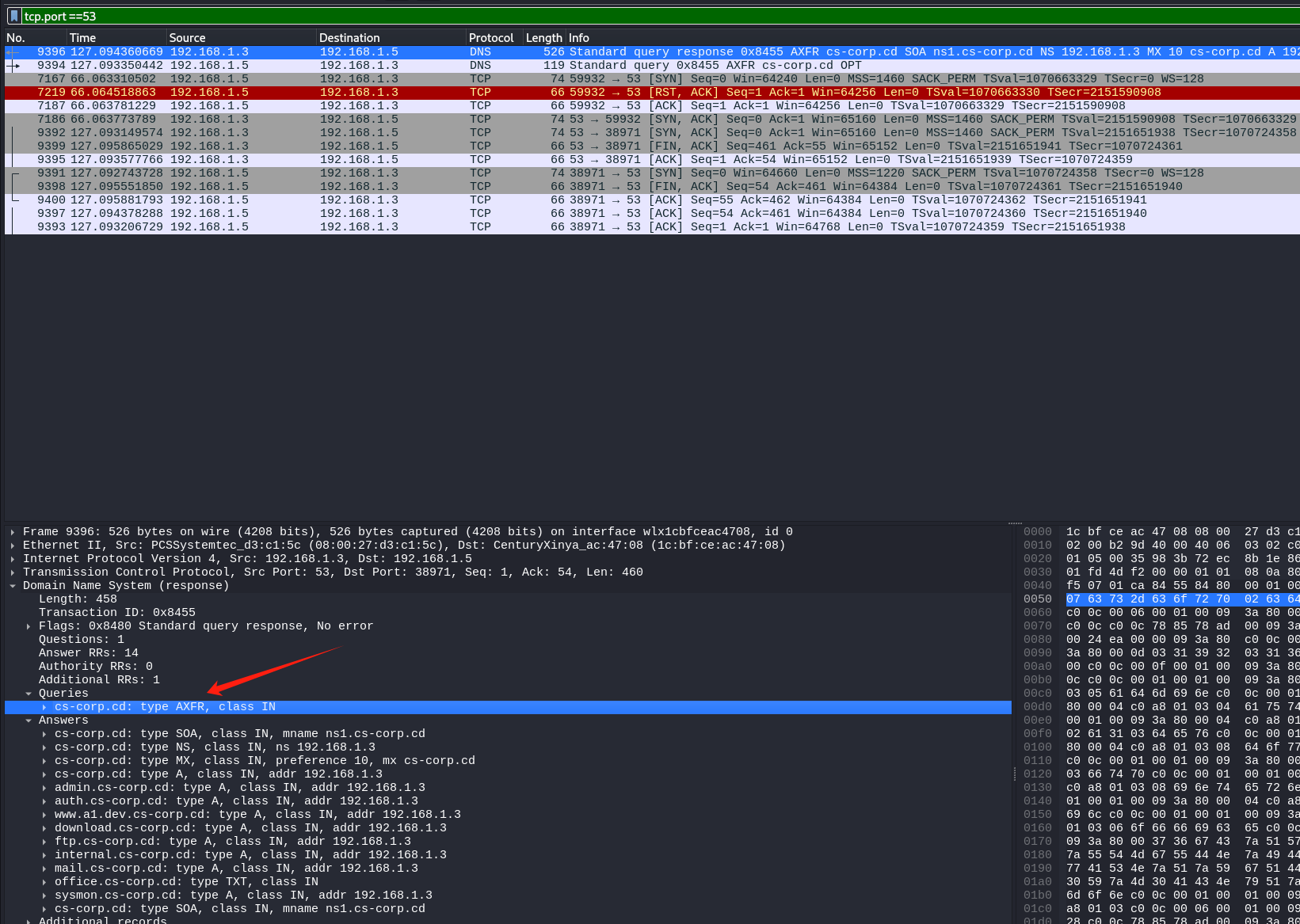1300x924 pixels.
Task: Select packet 9393 ACK Win=64768
Action: 652,227
